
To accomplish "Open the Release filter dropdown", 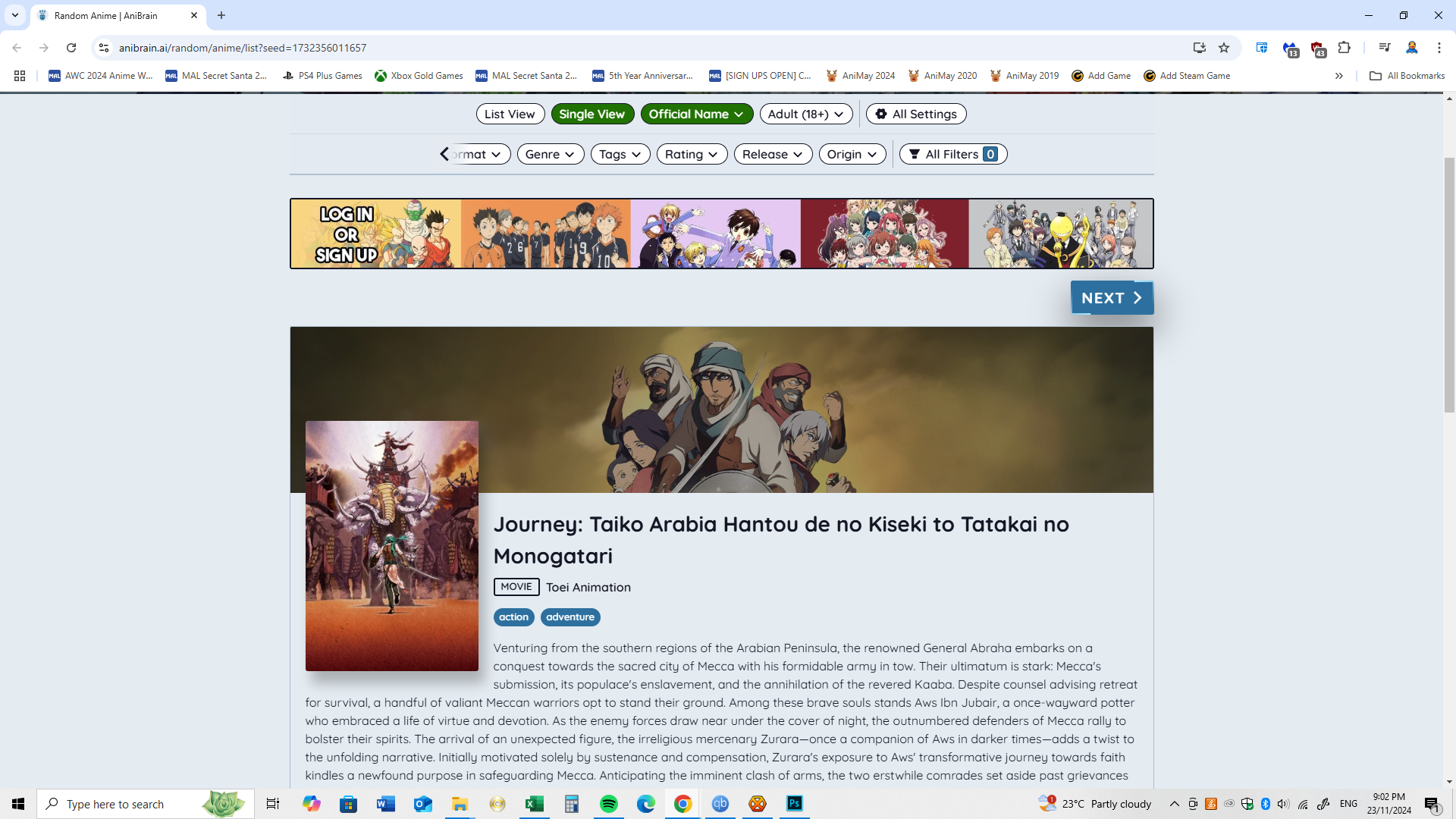I will tap(772, 154).
